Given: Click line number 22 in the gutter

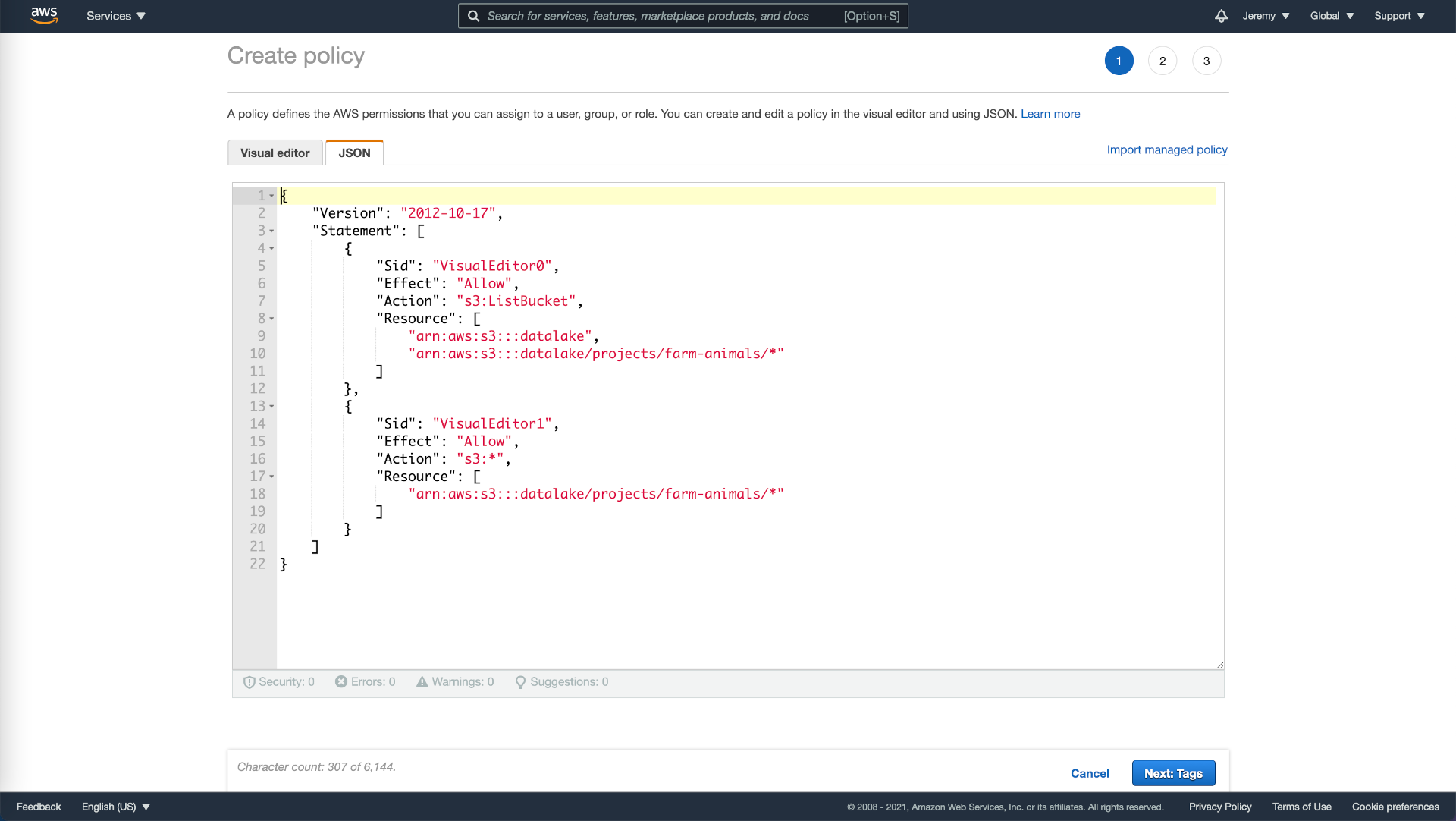Looking at the screenshot, I should pyautogui.click(x=258, y=565).
